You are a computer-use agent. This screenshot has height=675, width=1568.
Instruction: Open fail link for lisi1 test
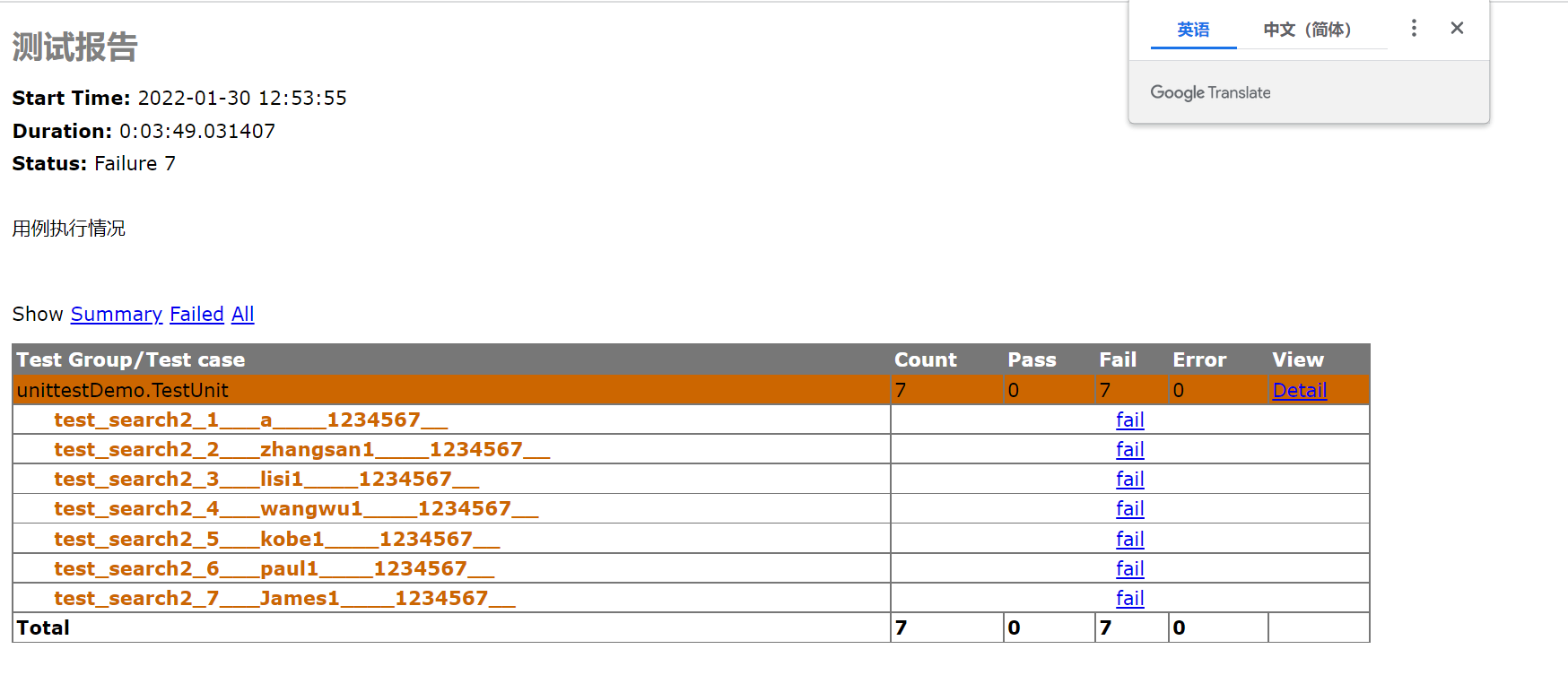point(1130,479)
